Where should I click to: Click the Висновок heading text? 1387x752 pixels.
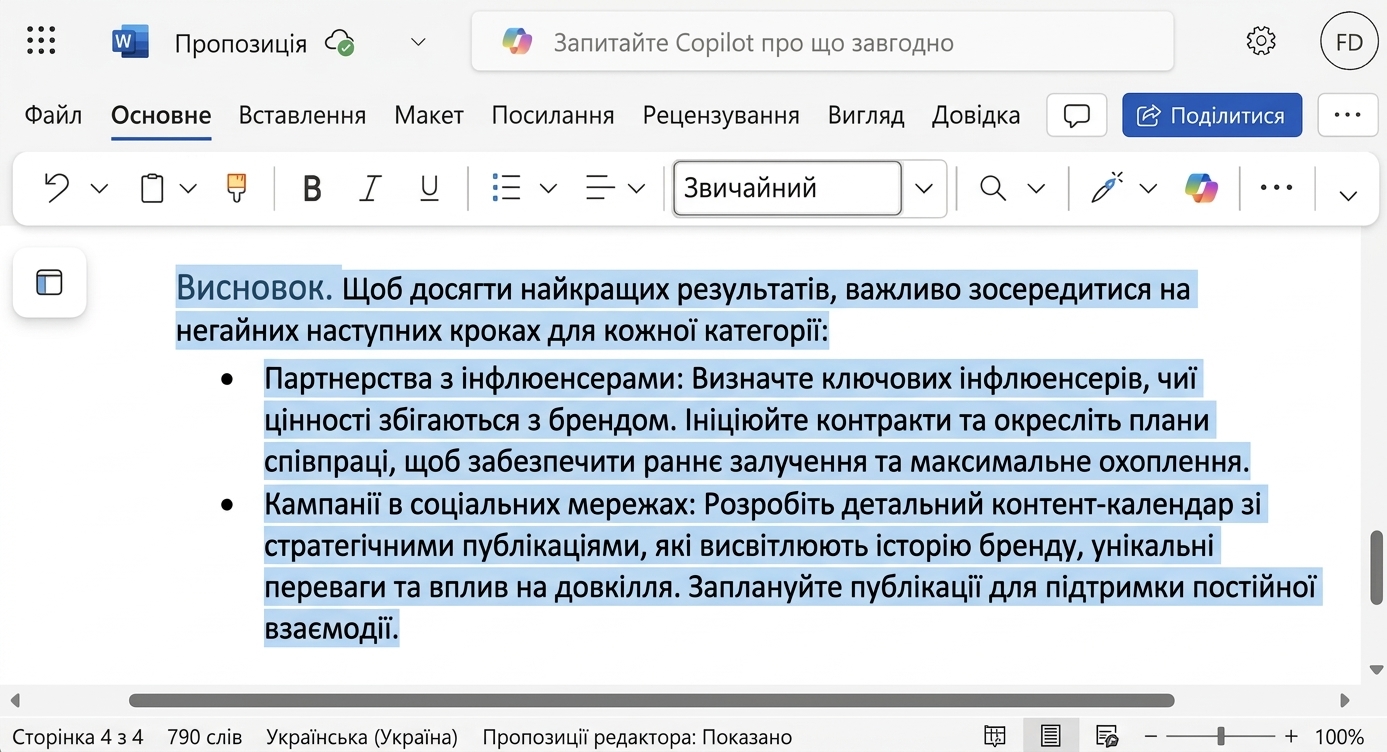click(254, 289)
